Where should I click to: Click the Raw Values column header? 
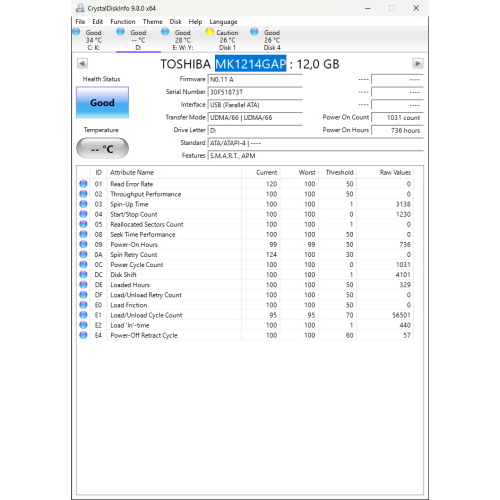click(x=385, y=172)
